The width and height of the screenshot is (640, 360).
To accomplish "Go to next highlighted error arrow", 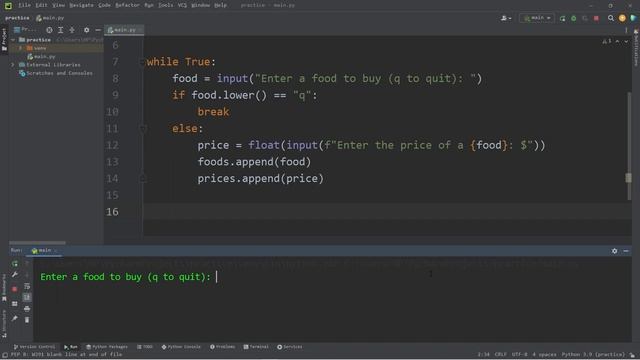I will pos(626,42).
